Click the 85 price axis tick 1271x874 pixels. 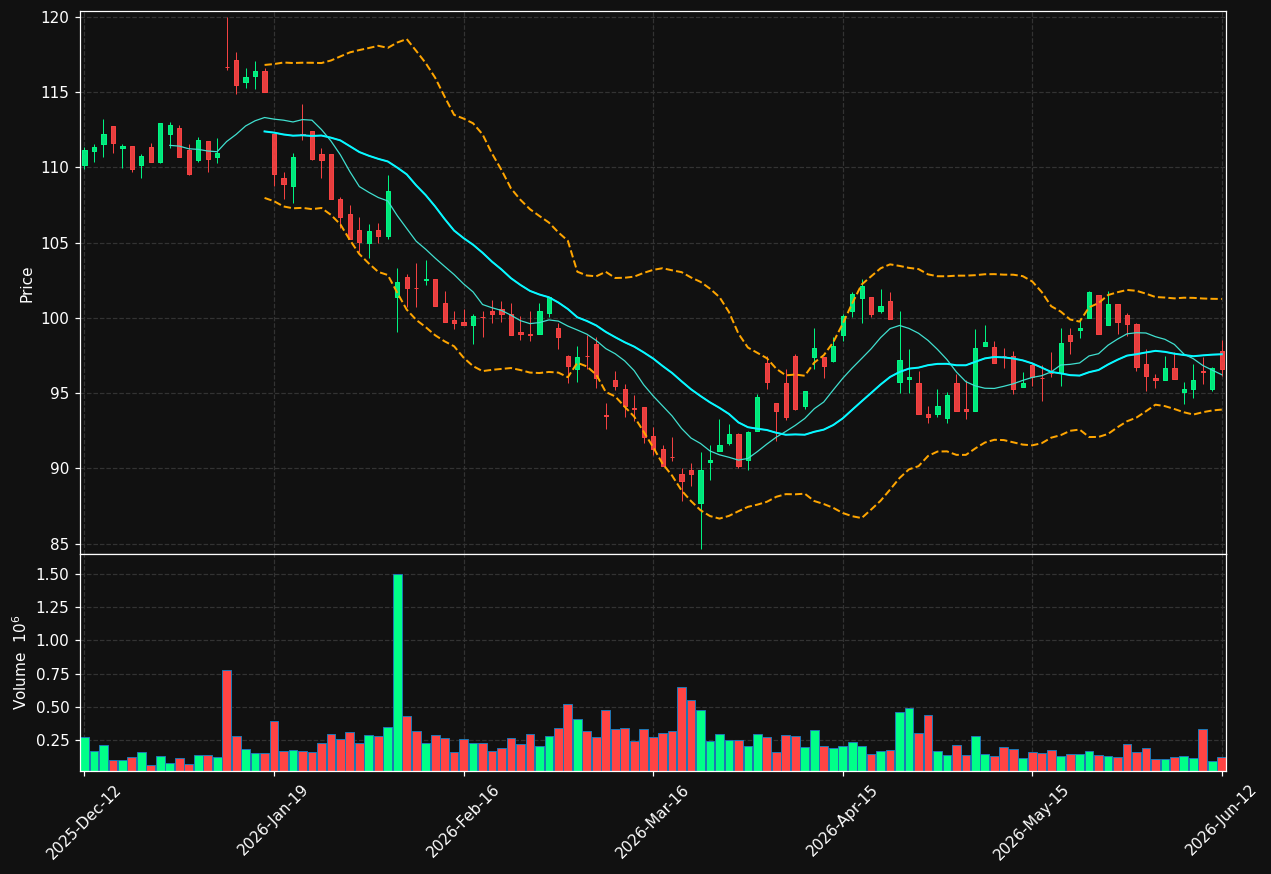tap(60, 544)
